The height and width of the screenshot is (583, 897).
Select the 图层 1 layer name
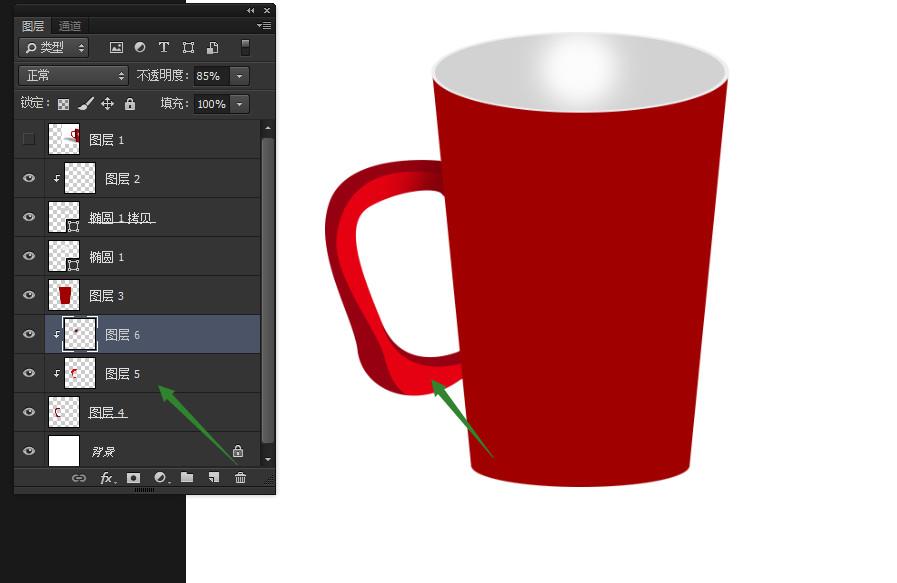(106, 140)
